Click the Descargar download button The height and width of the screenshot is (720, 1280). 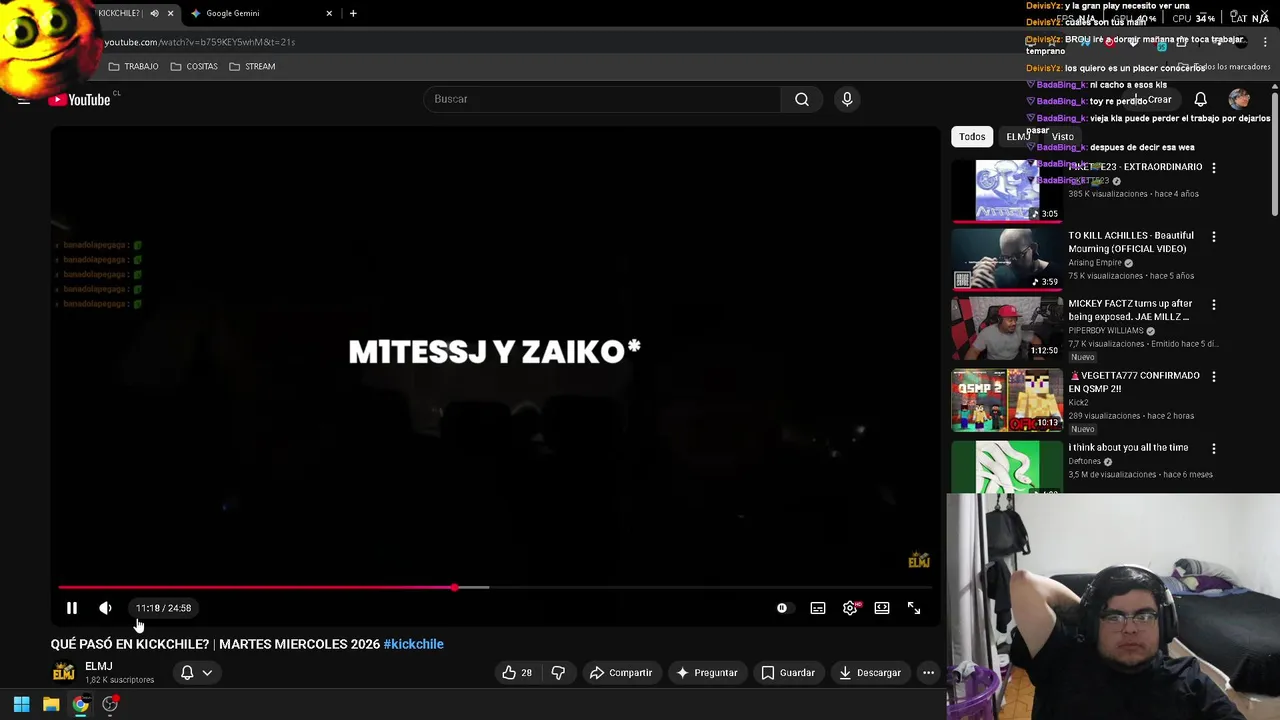[x=870, y=673]
